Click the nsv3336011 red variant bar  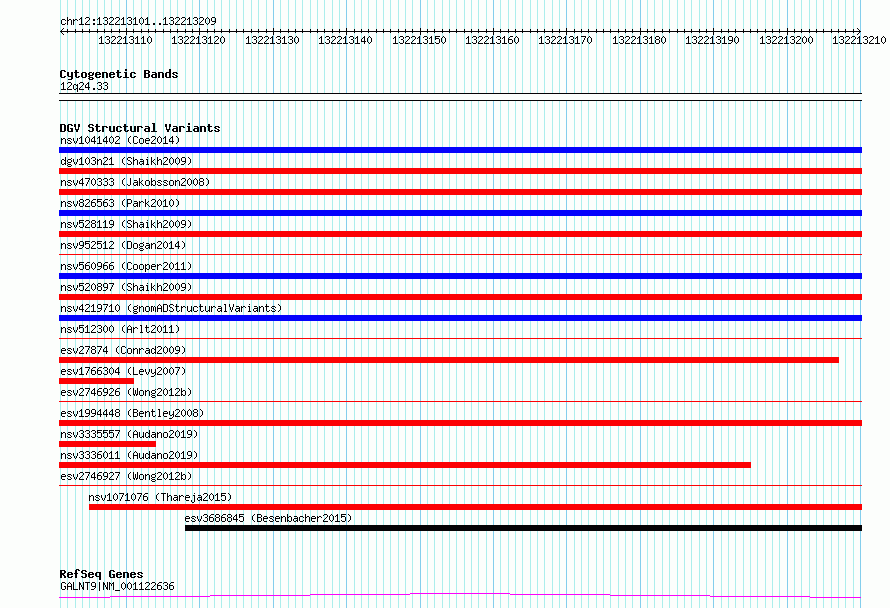point(405,465)
